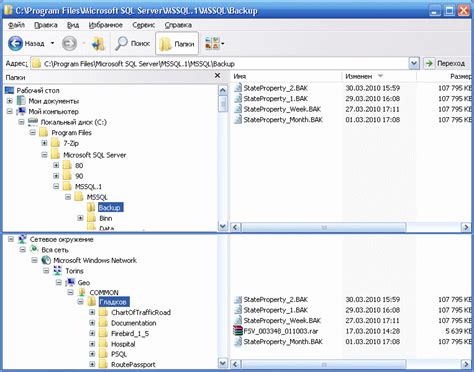Click the Up folder toolbar icon
This screenshot has width=474, height=372.
click(98, 44)
